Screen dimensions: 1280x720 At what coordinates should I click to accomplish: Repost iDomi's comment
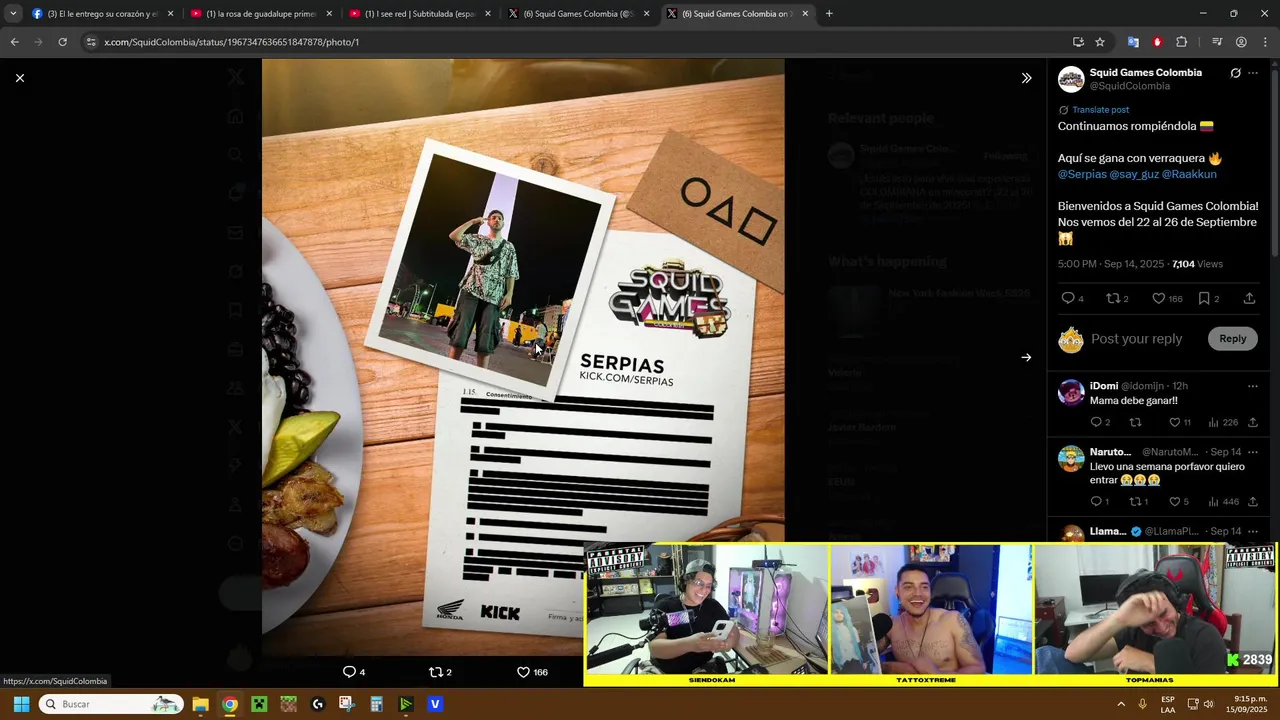tap(1135, 422)
